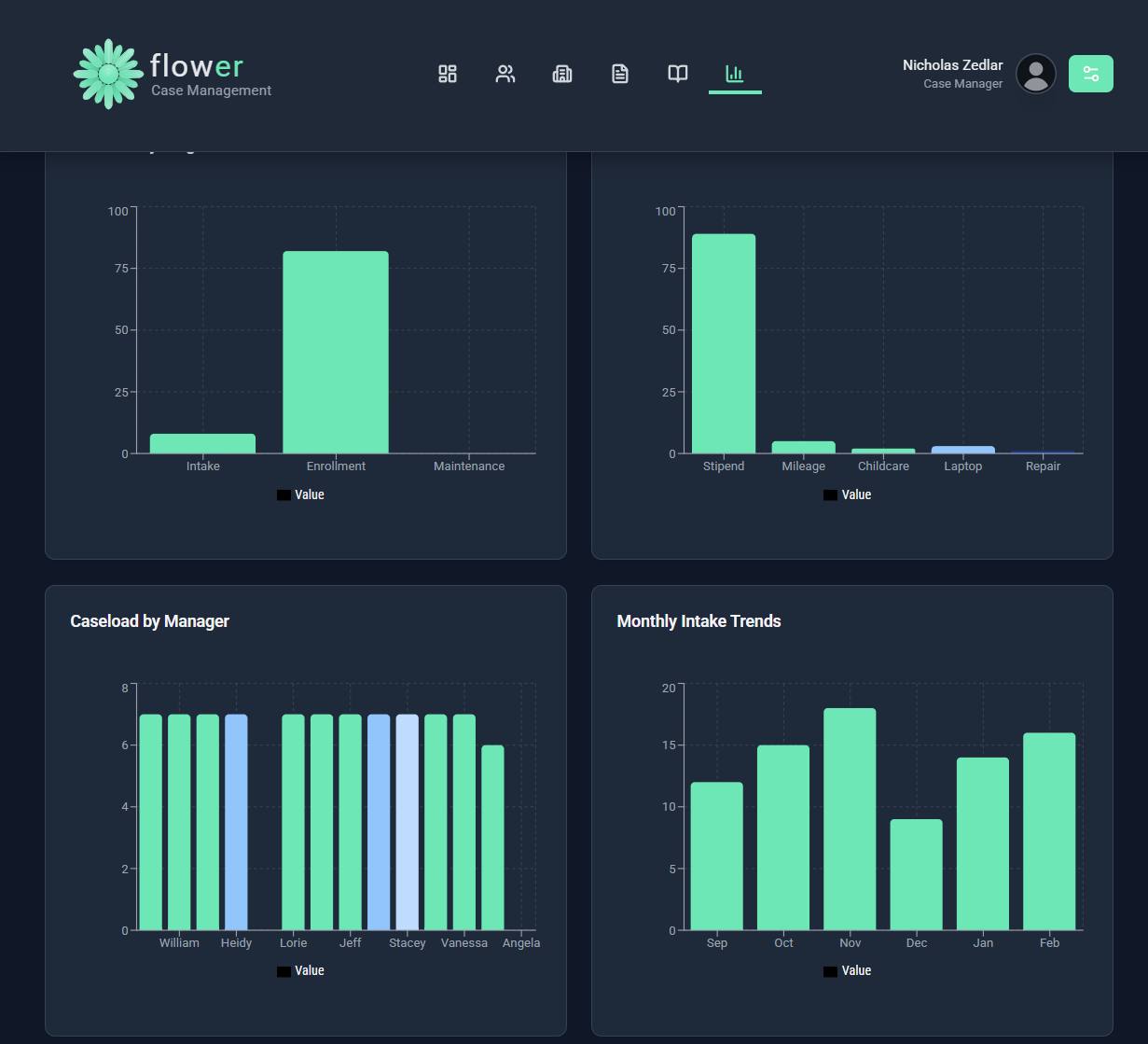Click the green sliders settings button
Screen dimensions: 1148x1044
point(1090,74)
